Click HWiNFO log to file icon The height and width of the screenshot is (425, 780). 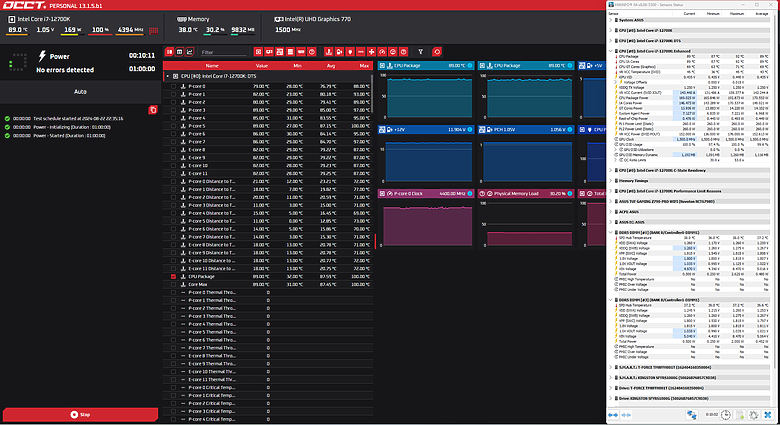740,415
